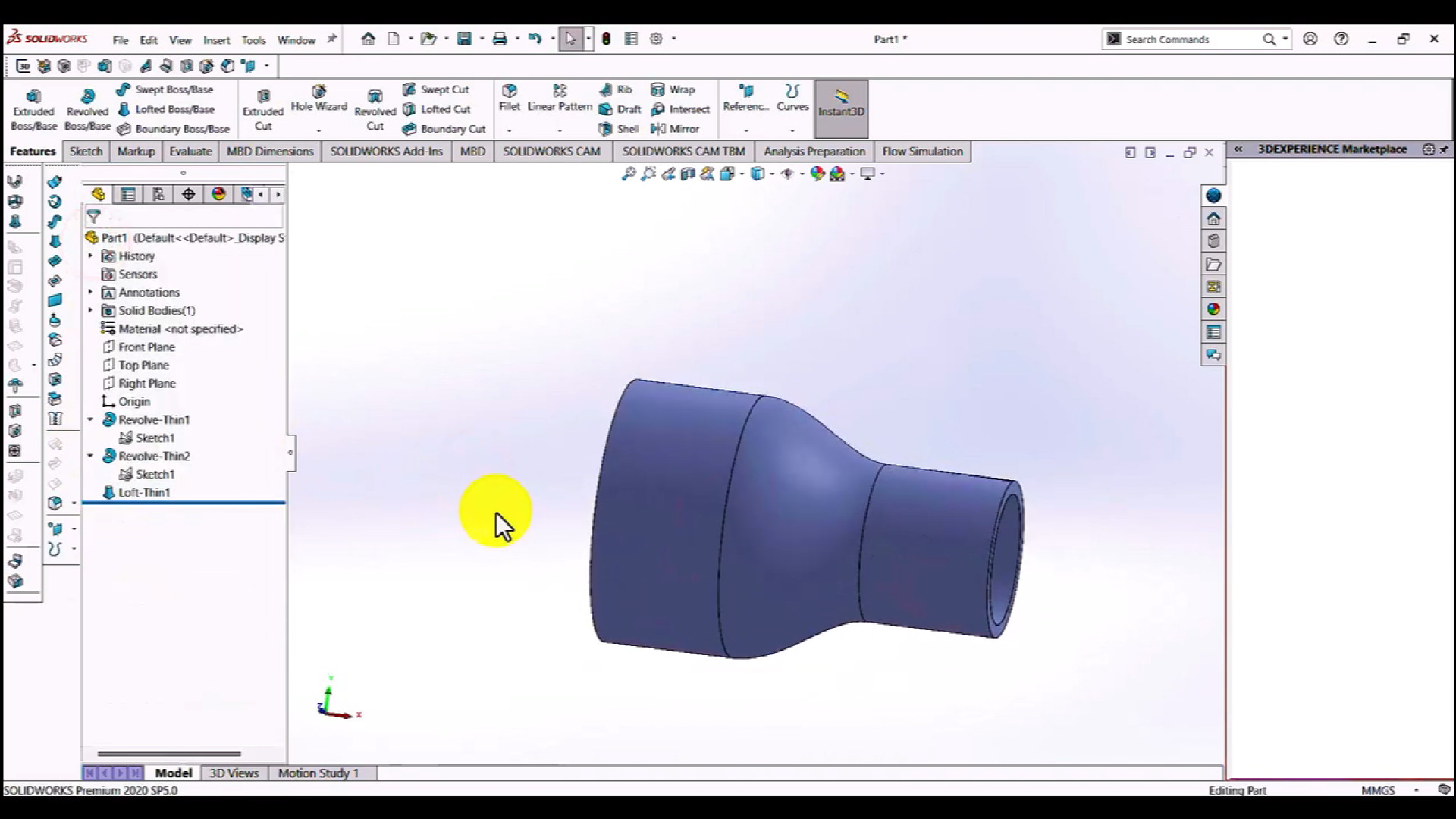Select the Linear Pattern tool
Image resolution: width=1456 pixels, height=819 pixels.
(560, 99)
